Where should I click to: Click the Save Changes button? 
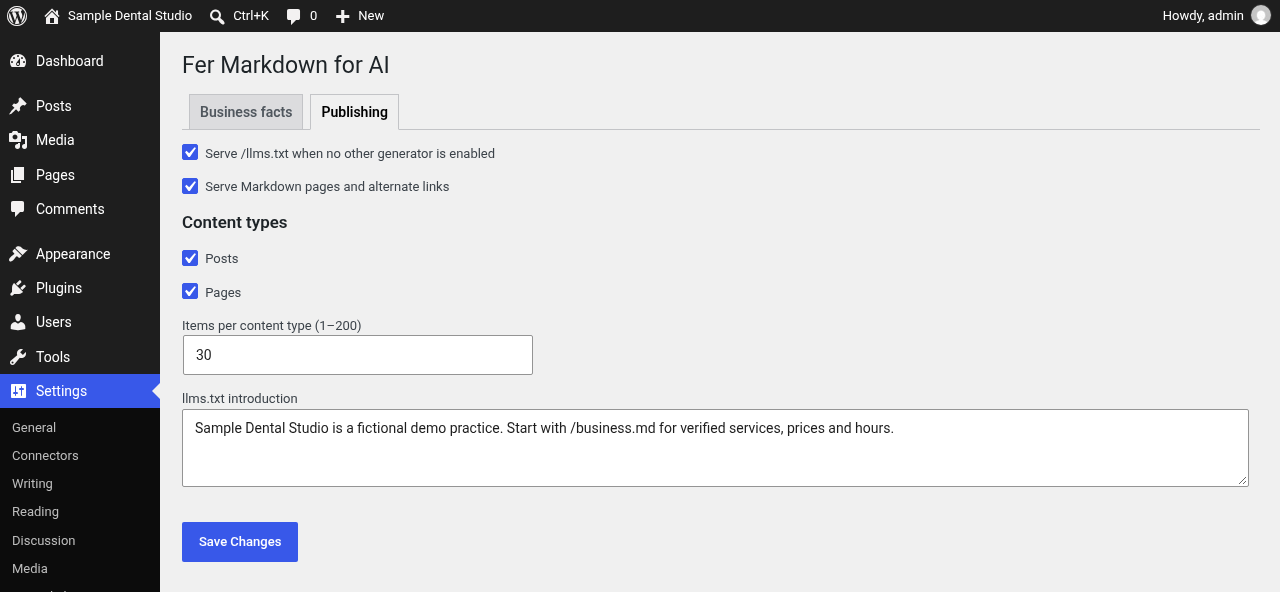pyautogui.click(x=240, y=542)
